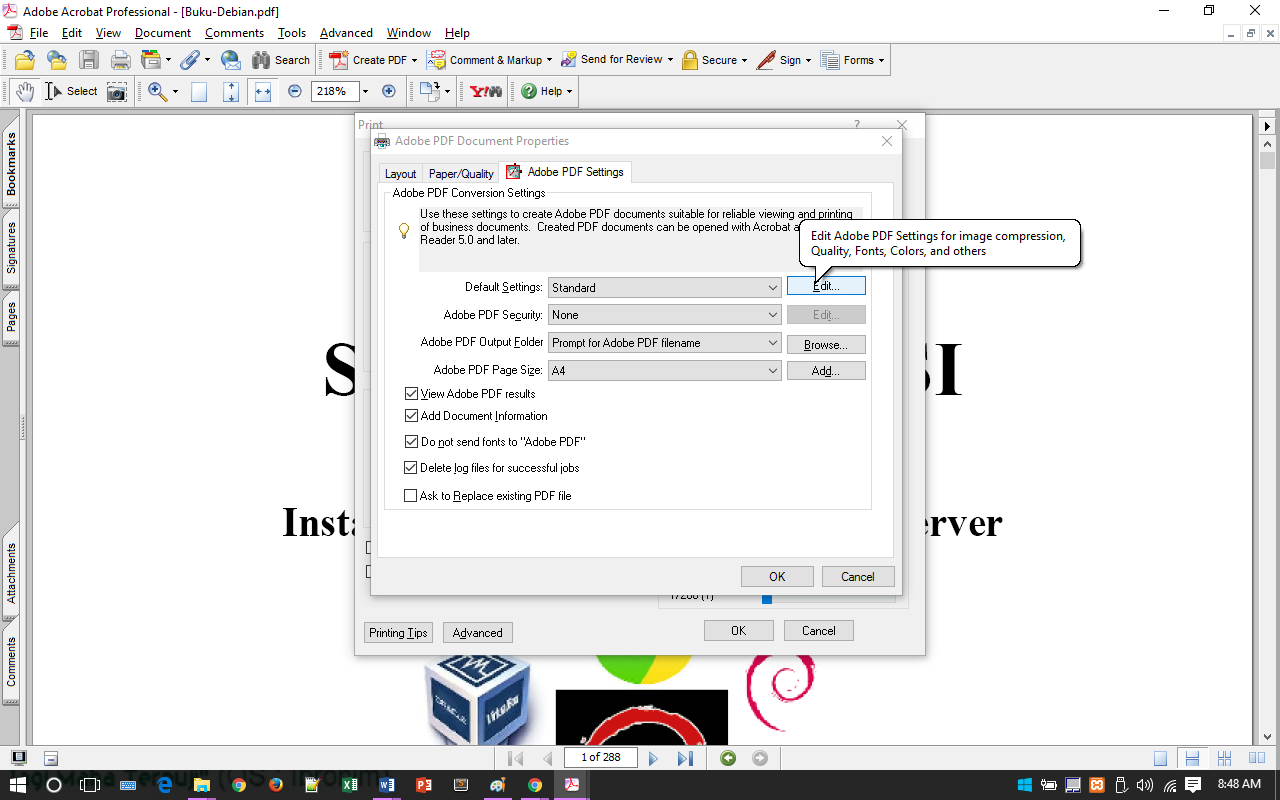Open the Adobe PDF Page Size dropdown

coord(665,371)
